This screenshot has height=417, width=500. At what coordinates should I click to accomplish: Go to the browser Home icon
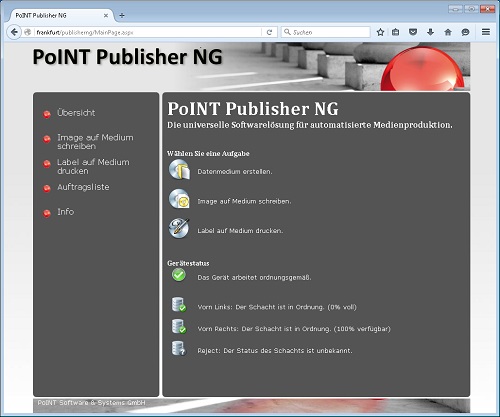pos(448,32)
